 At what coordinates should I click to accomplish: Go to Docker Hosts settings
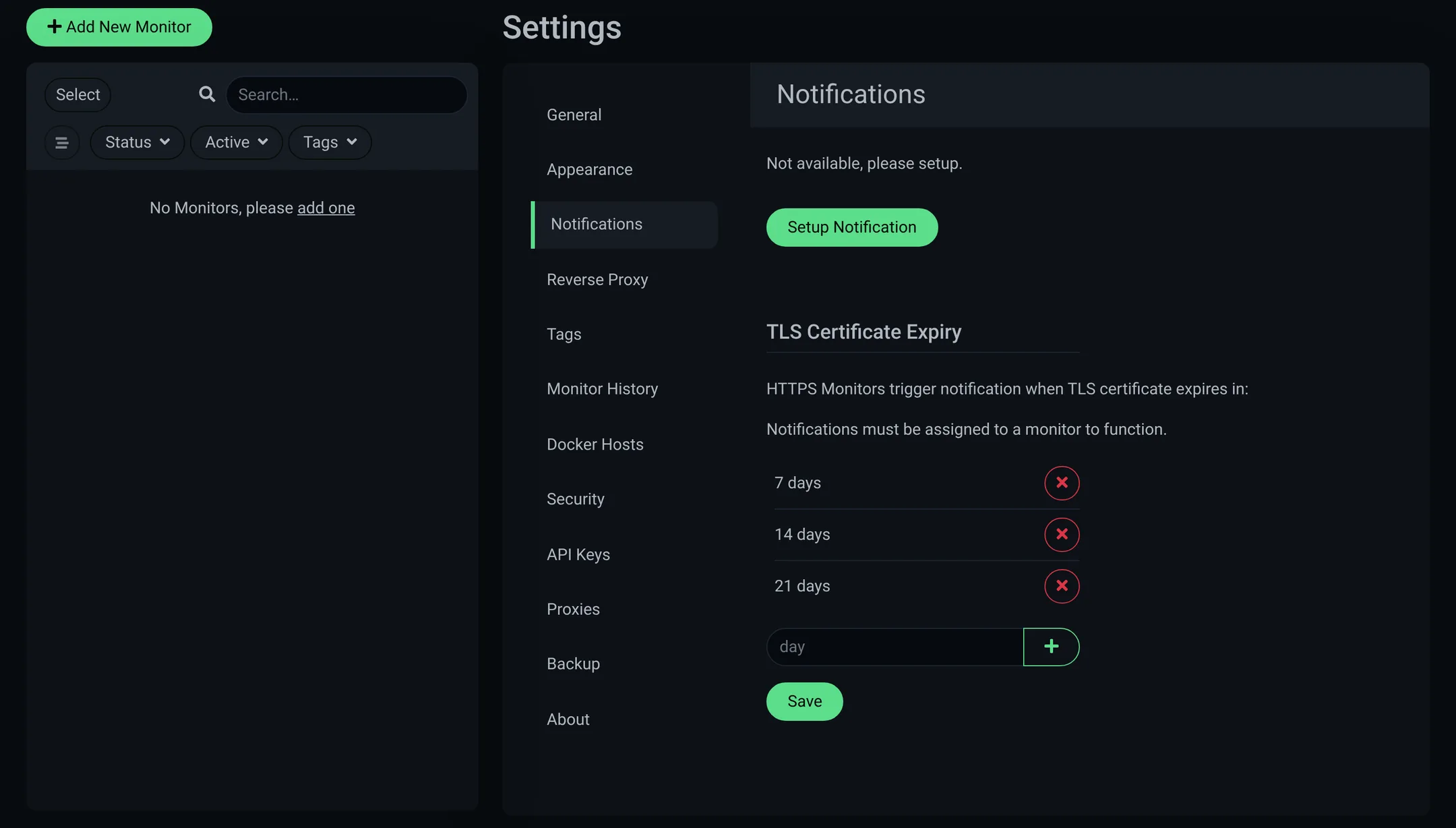tap(624, 444)
